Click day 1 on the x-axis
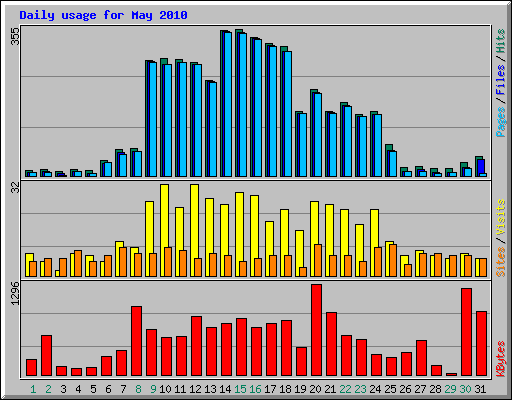Image resolution: width=512 pixels, height=400 pixels. click(33, 389)
